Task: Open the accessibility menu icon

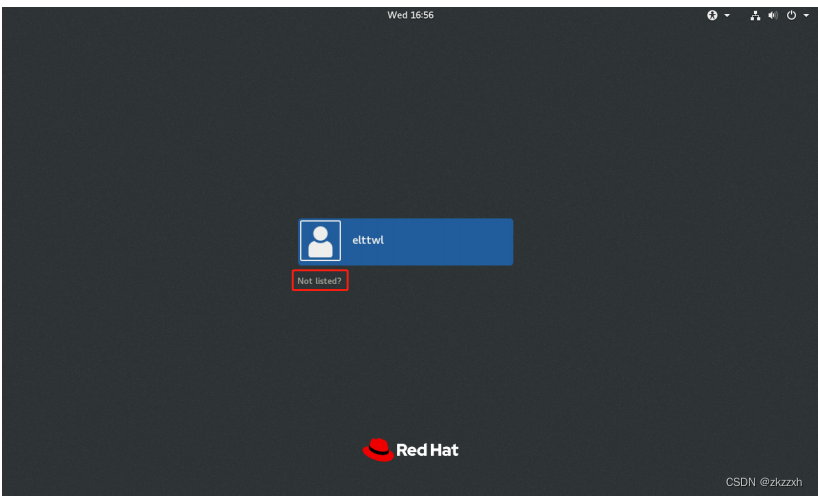Action: tap(712, 15)
